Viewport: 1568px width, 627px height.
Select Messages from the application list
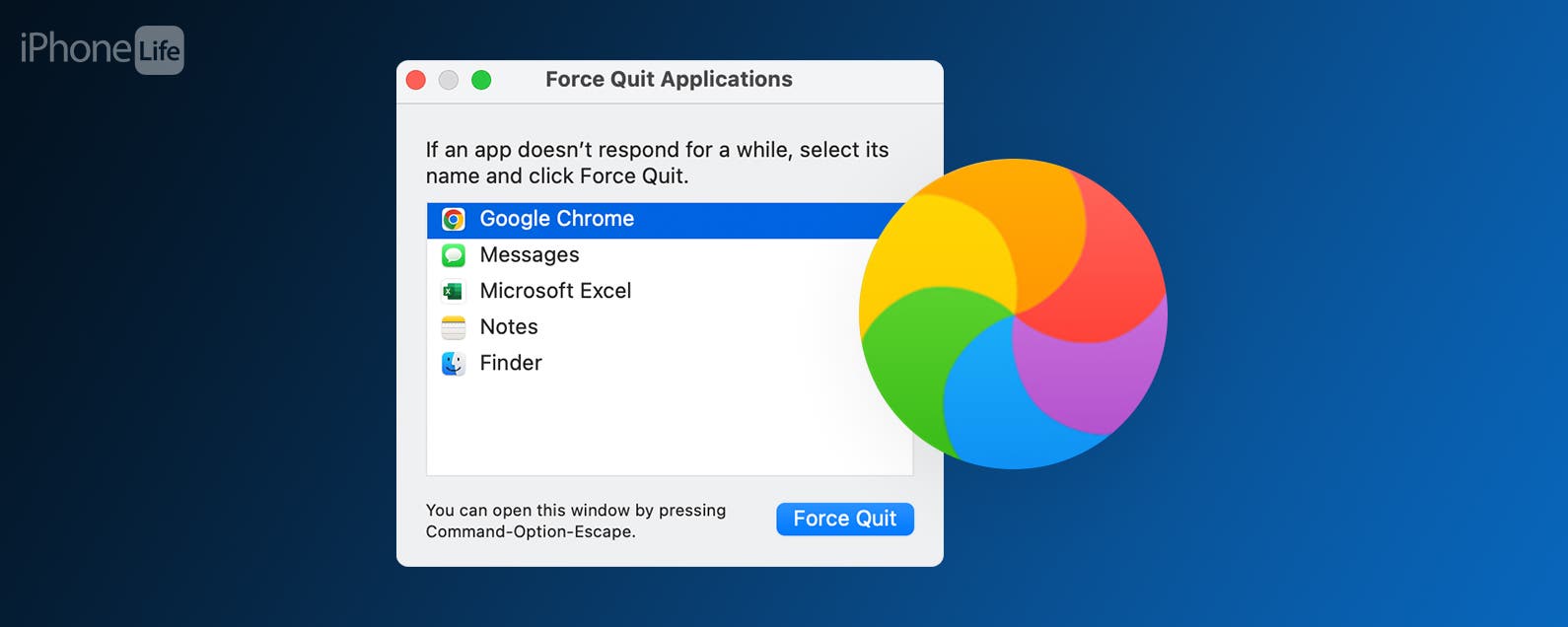pos(529,254)
